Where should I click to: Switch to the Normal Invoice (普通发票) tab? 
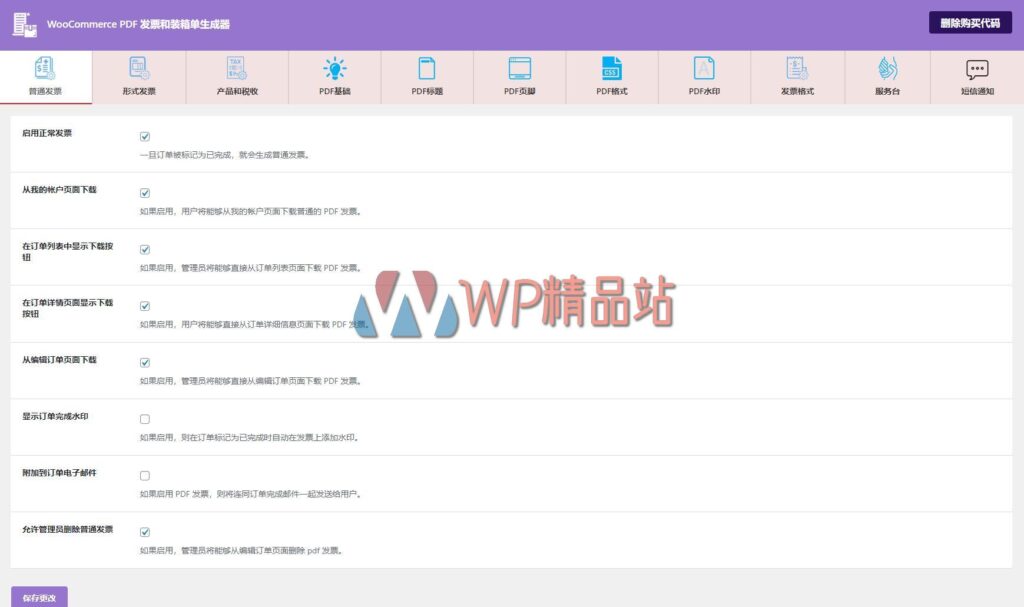(x=46, y=77)
